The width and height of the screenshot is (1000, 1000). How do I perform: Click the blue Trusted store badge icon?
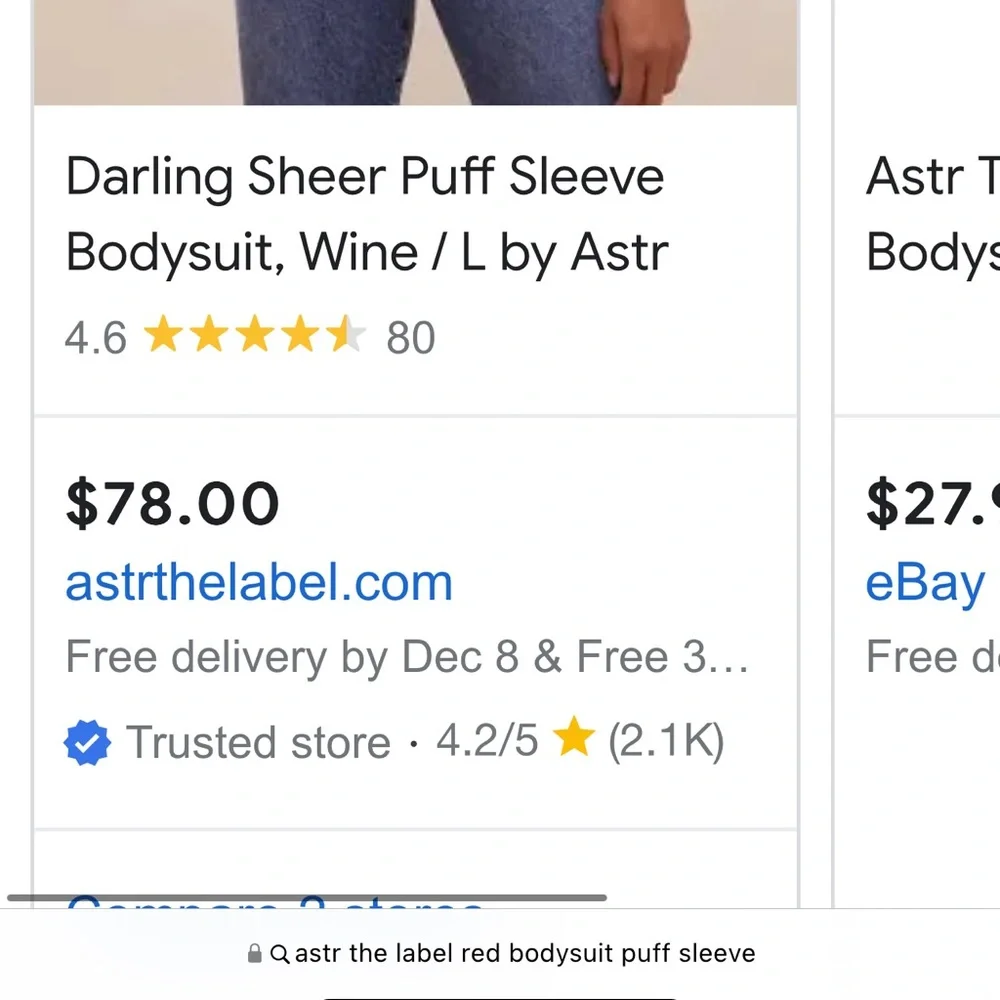(x=87, y=742)
